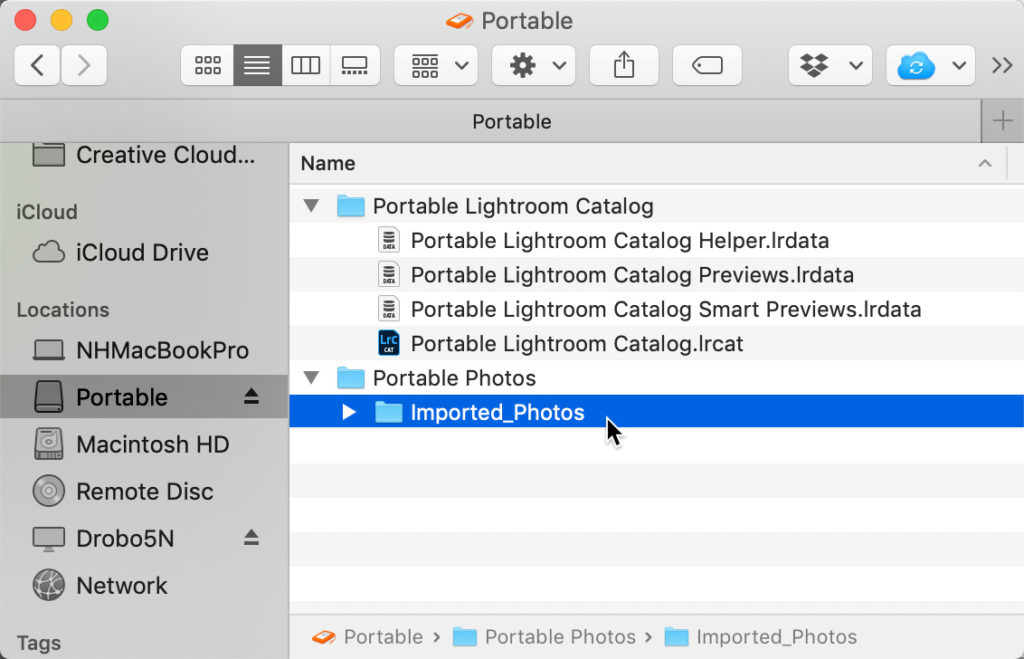1024x659 pixels.
Task: Select Portable Lightroom Catalog Smart Previews.lrdata
Action: coord(656,309)
